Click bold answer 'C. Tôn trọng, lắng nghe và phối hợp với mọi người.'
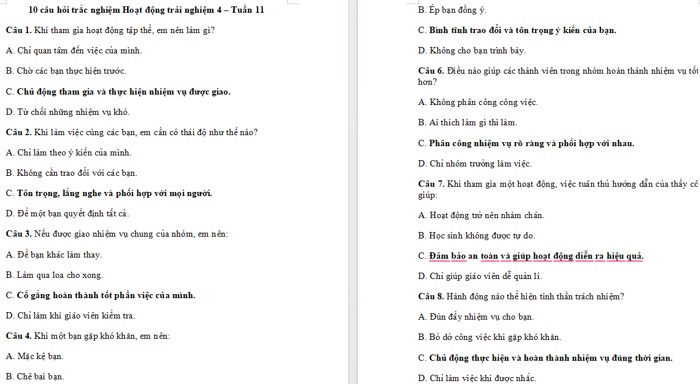Image resolution: width=700 pixels, height=384 pixels. point(109,193)
